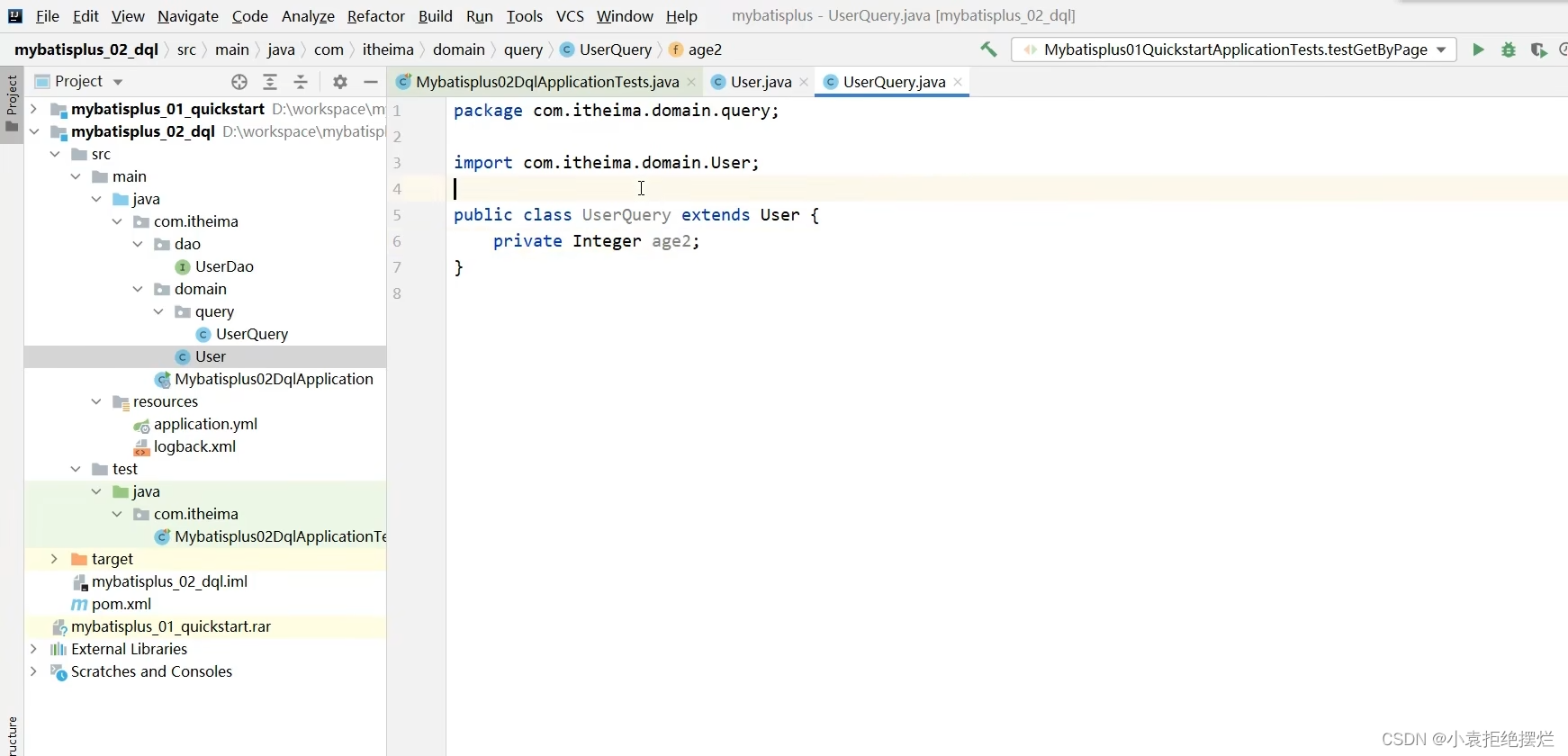
Task: Click the Build project hammer icon
Action: coord(988,49)
